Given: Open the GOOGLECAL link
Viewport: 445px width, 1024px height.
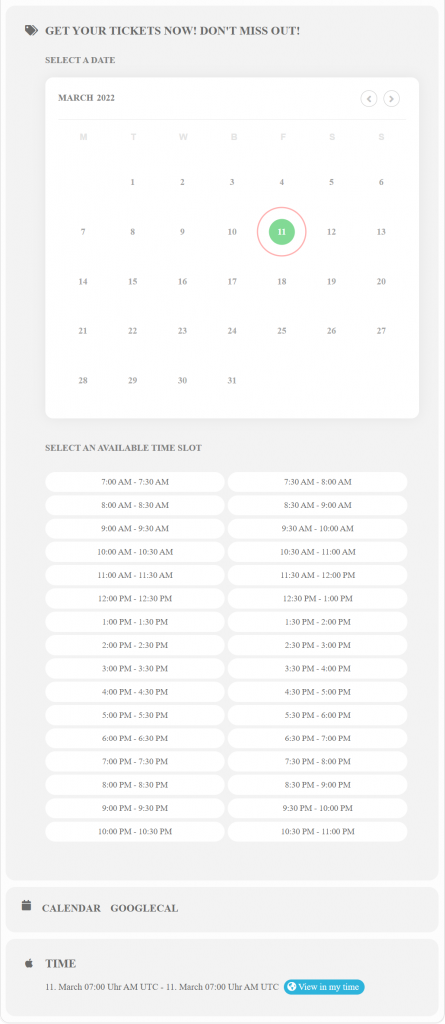Looking at the screenshot, I should tap(144, 908).
